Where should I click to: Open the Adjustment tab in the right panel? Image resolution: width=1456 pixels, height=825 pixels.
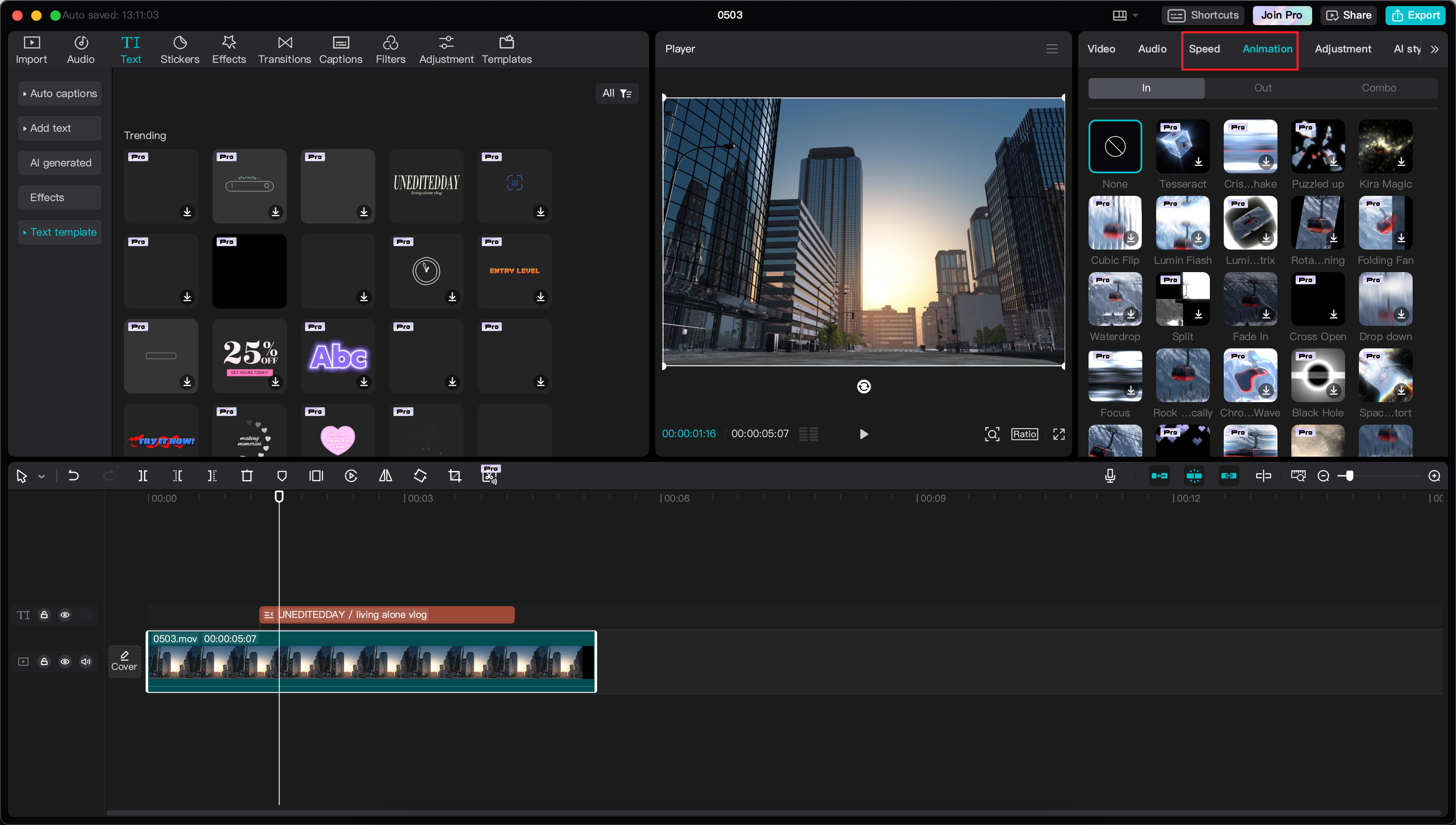1343,49
